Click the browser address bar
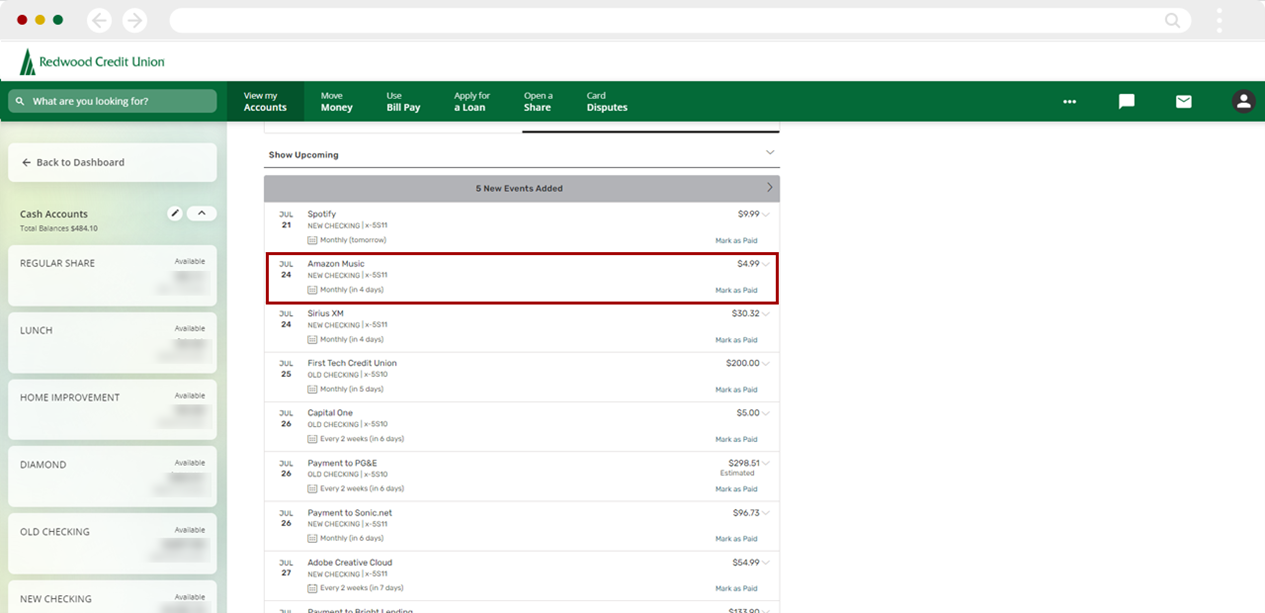This screenshot has height=613, width=1265. click(680, 20)
